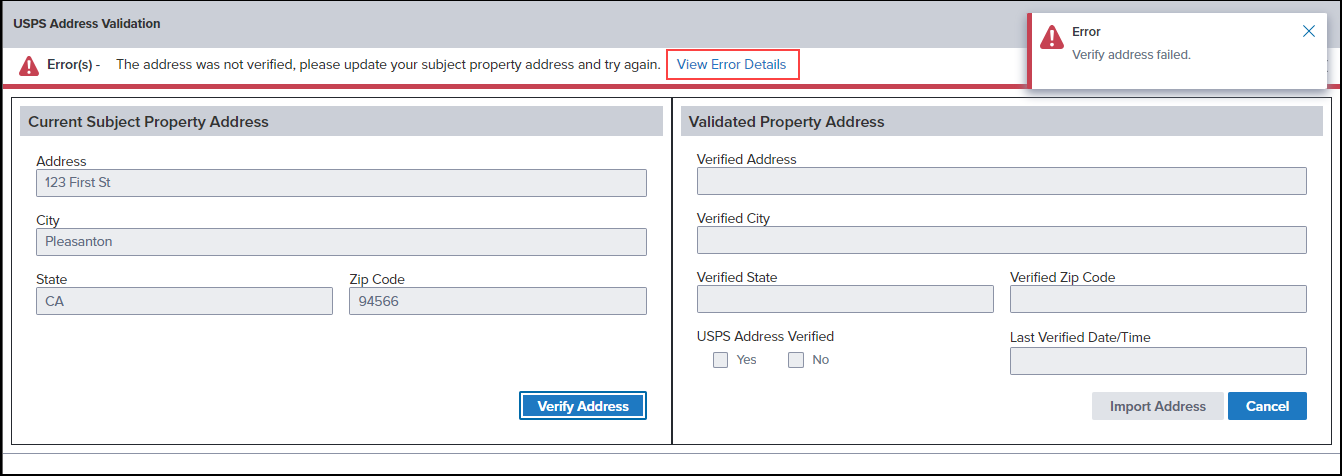This screenshot has height=476, width=1342.
Task: Dismiss the Error toast notification
Action: (1309, 31)
